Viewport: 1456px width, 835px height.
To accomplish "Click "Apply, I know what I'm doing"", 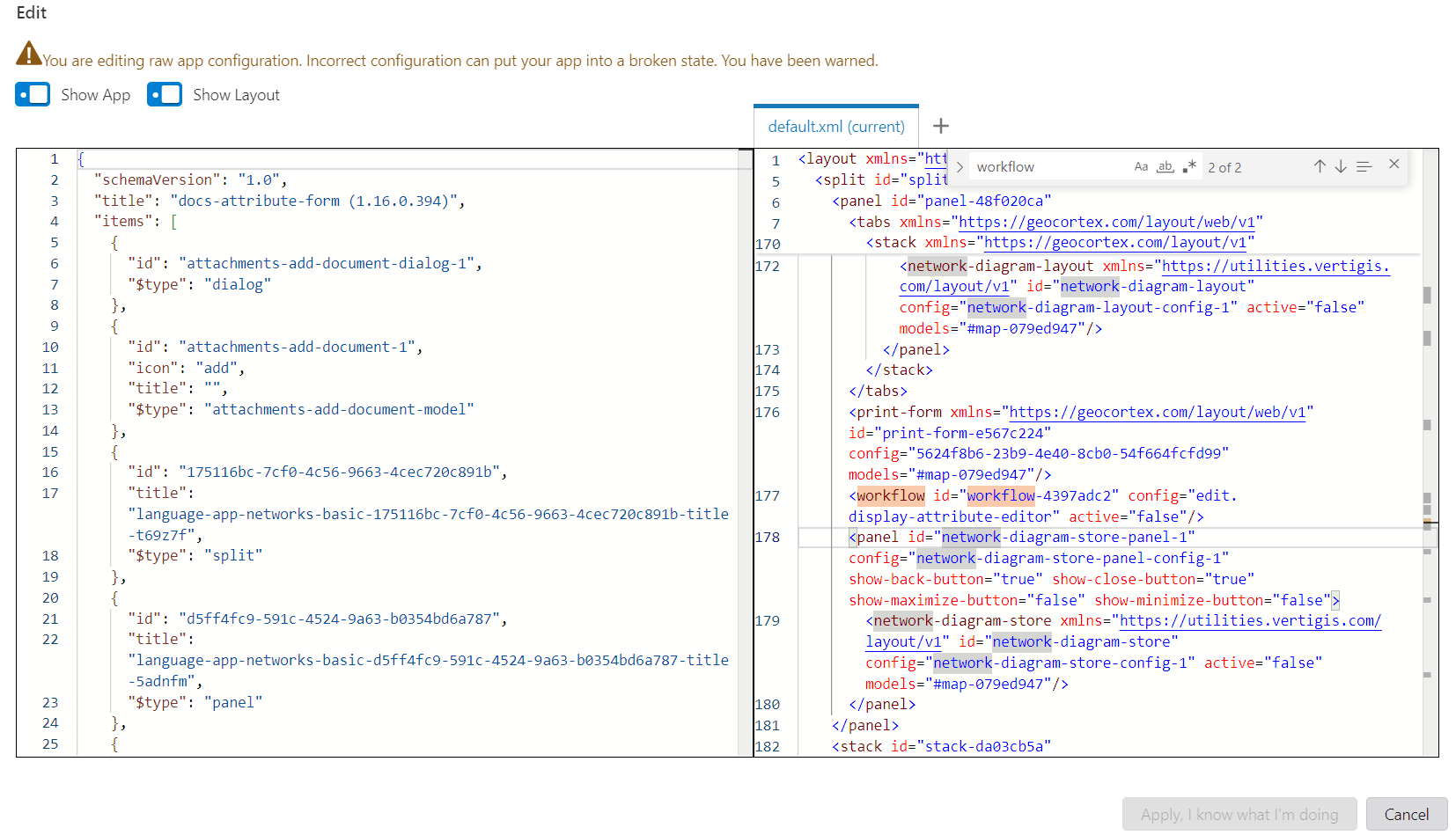I will pos(1239,814).
